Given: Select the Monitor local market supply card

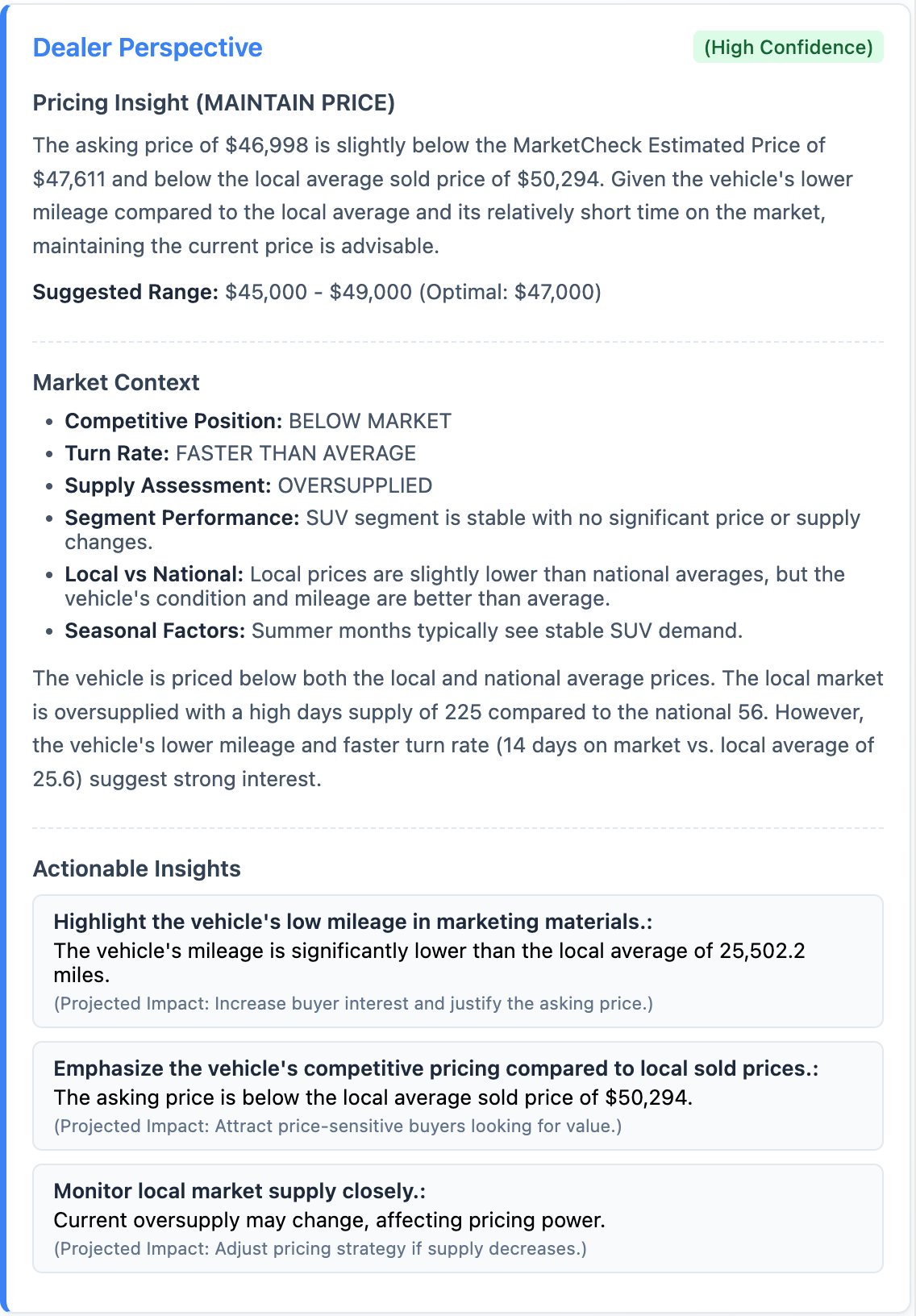Looking at the screenshot, I should point(457,1218).
